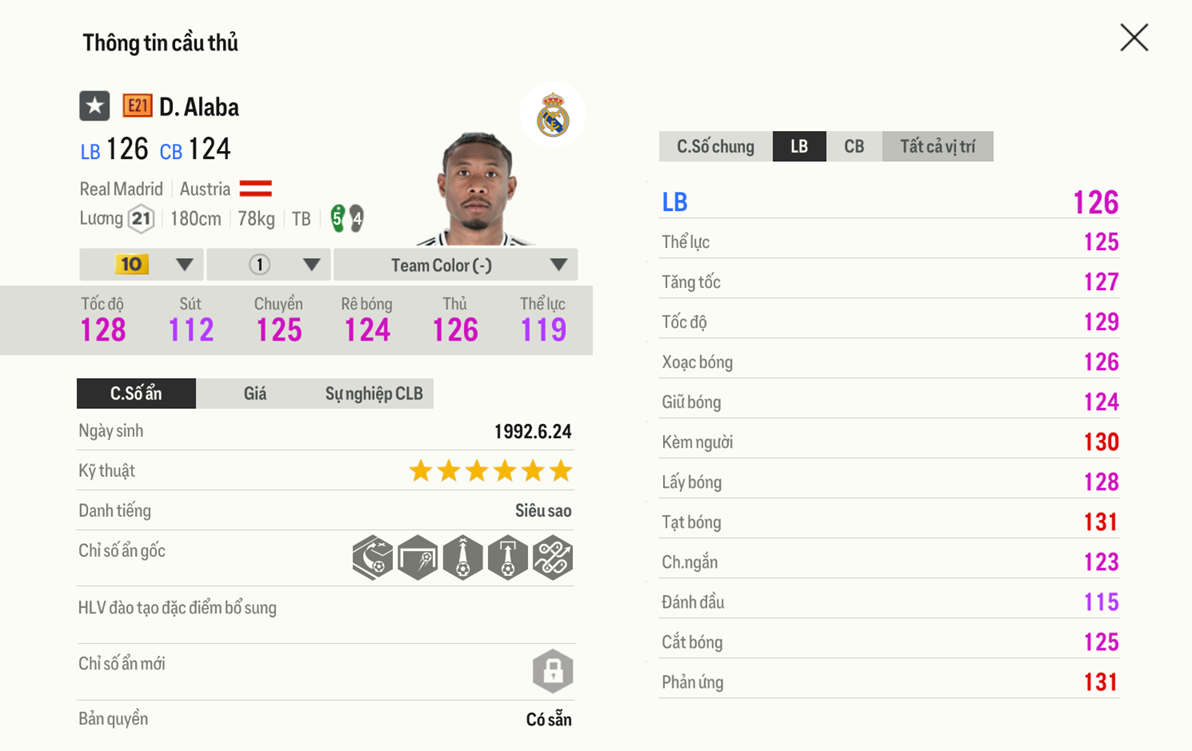Click the goal-shot hidden trait icon
Screen dimensions: 1192x751
point(417,558)
